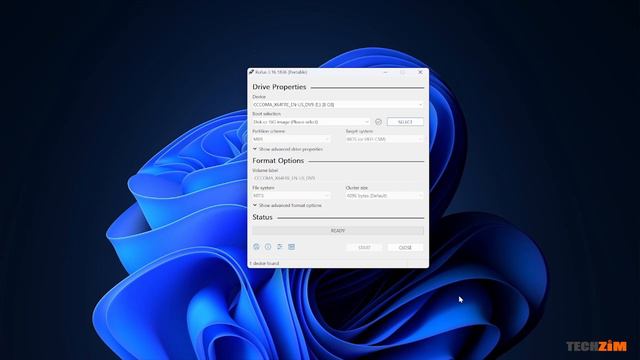The image size is (640, 360).
Task: Open the About information icon in Rufus
Action: [x=268, y=247]
